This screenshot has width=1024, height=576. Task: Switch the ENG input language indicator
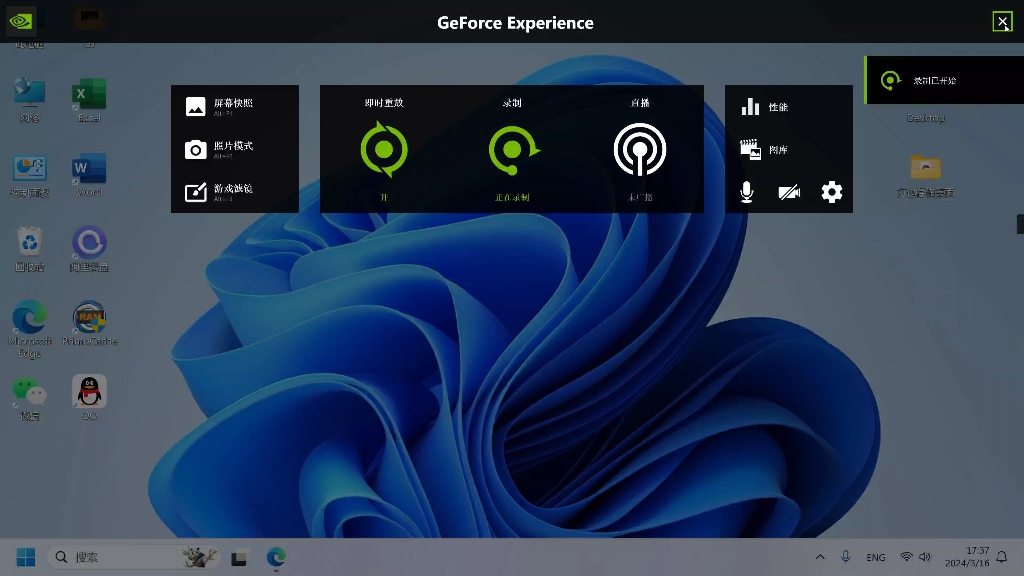click(876, 557)
